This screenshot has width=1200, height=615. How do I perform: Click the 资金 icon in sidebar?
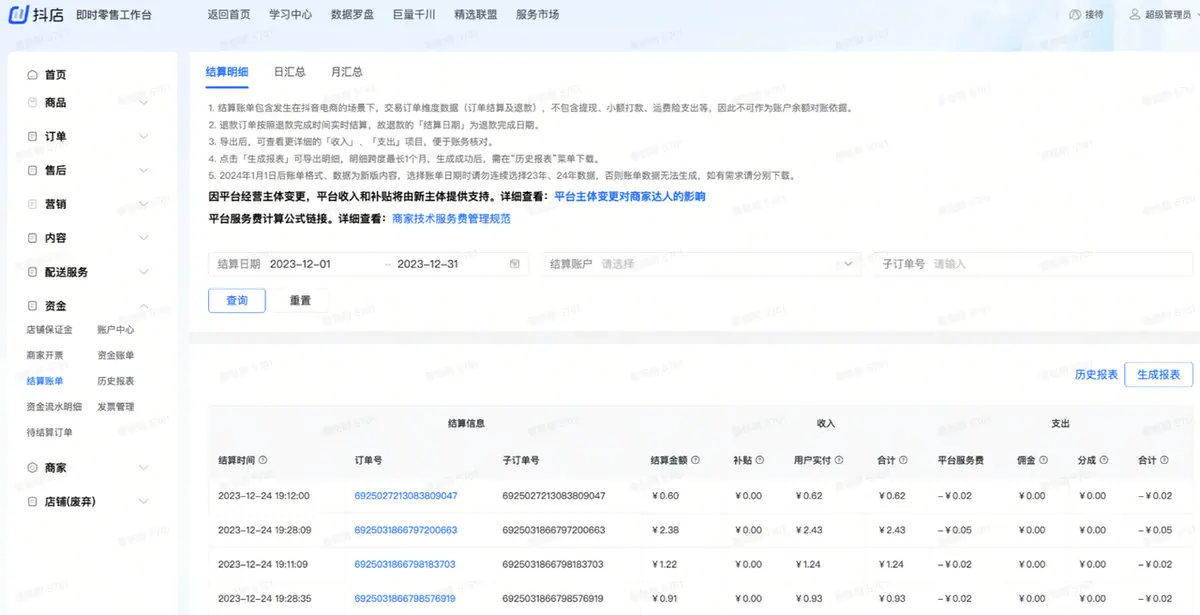pyautogui.click(x=33, y=306)
